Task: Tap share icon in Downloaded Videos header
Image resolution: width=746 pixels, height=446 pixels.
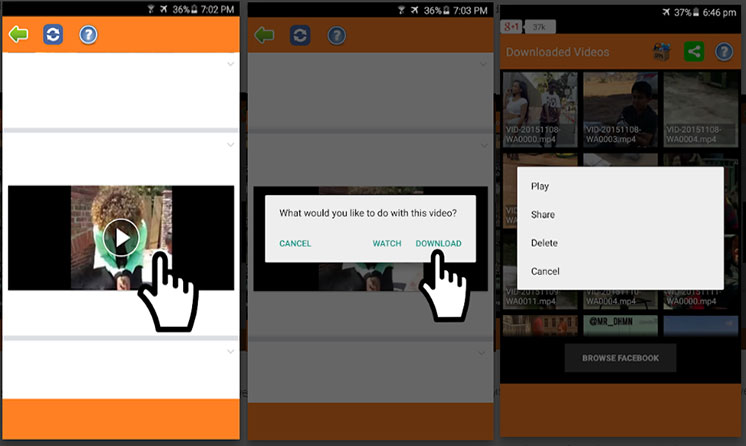Action: pyautogui.click(x=693, y=51)
